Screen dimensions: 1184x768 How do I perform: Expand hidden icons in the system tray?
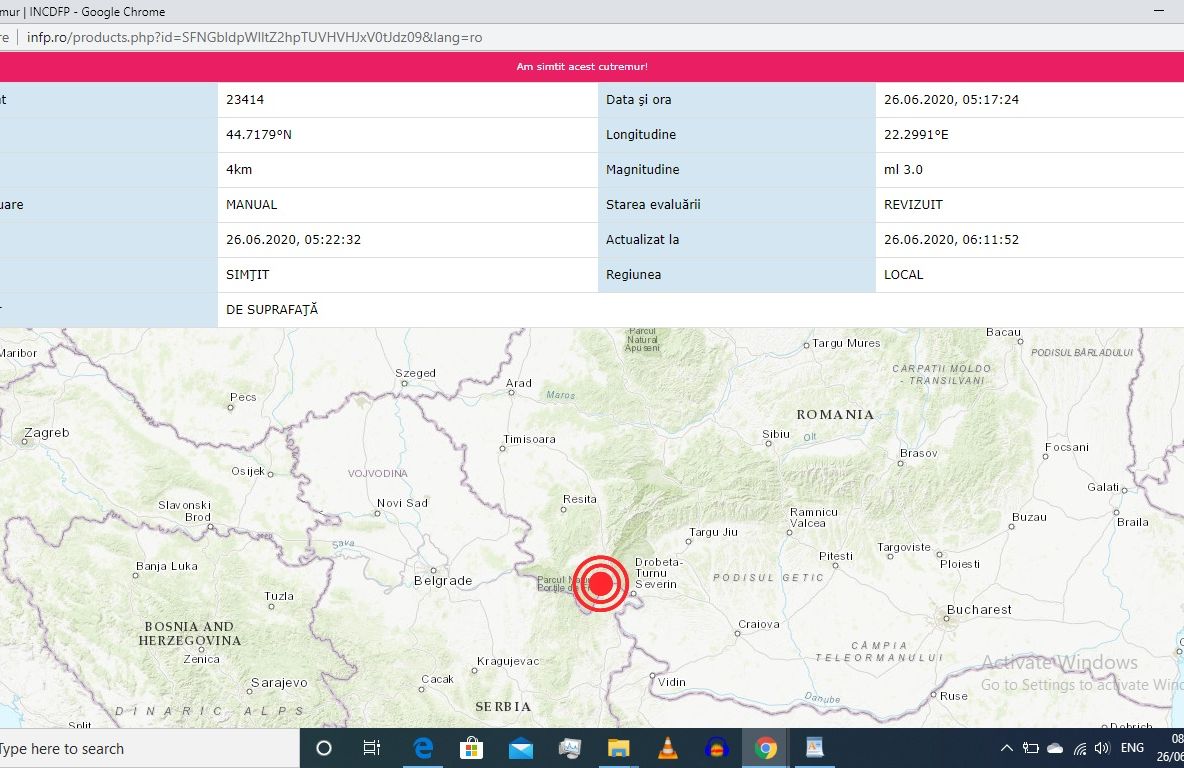(x=1006, y=747)
